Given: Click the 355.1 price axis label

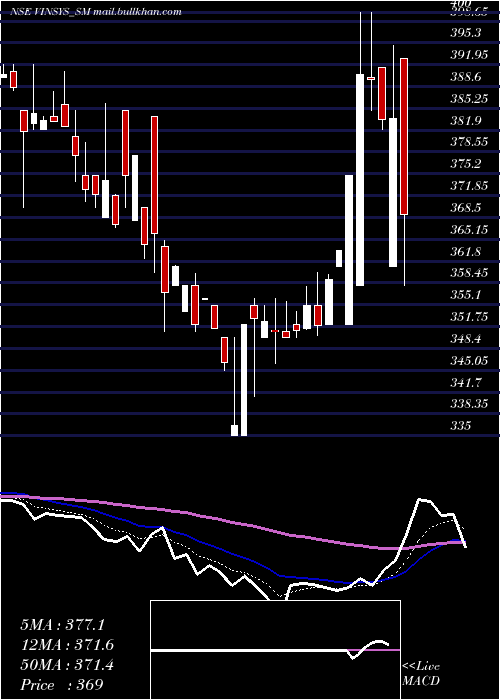Looking at the screenshot, I should (x=466, y=294).
